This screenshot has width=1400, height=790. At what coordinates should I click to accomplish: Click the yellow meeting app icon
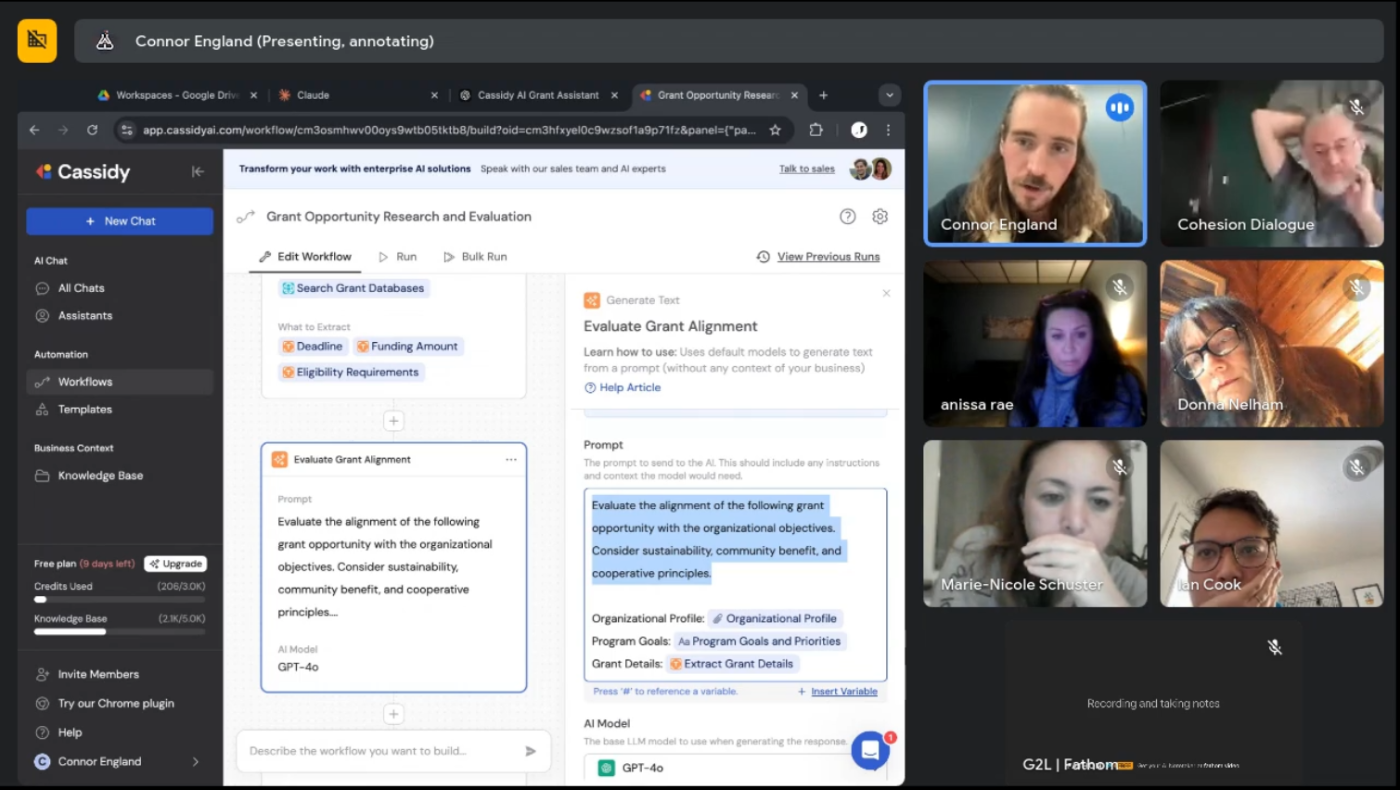[x=37, y=40]
